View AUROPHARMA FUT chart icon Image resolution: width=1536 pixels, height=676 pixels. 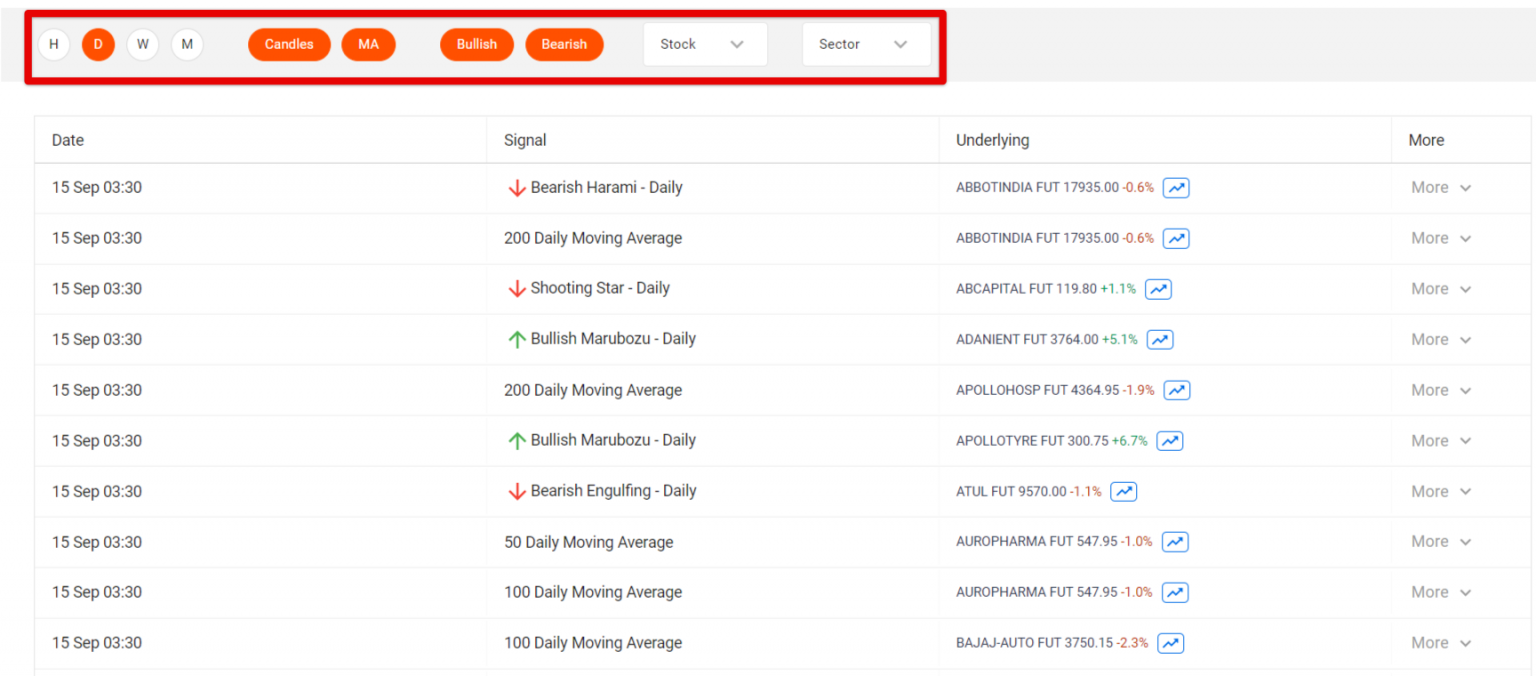pyautogui.click(x=1174, y=542)
